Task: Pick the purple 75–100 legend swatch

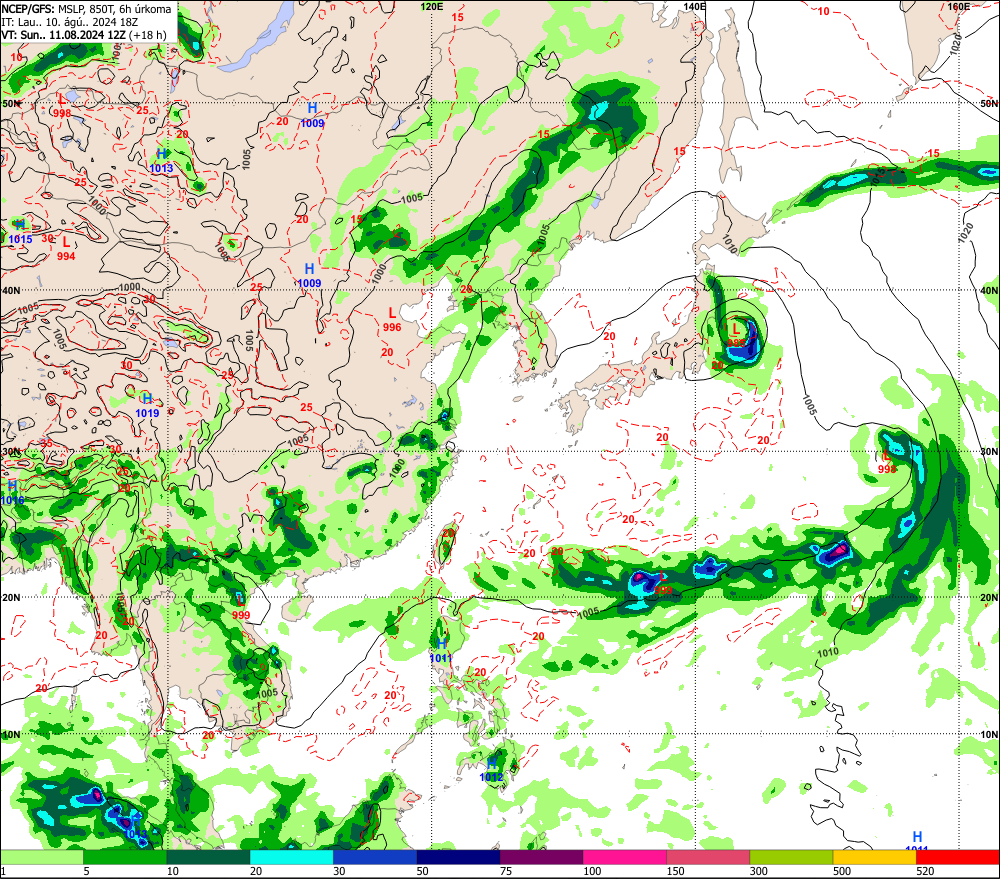Action: point(541,857)
